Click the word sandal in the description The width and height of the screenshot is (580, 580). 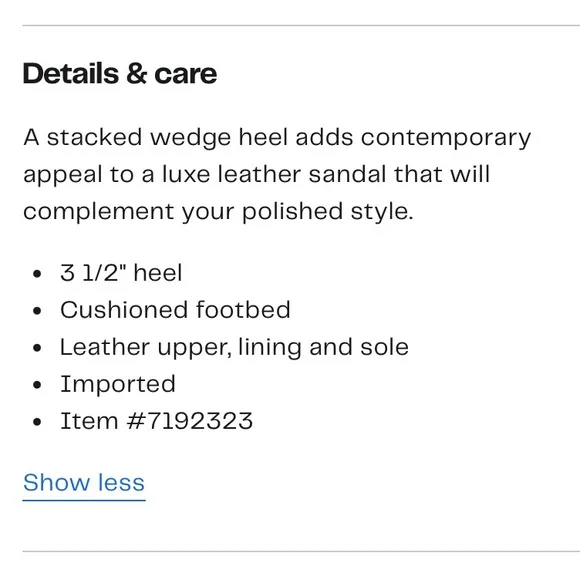(x=347, y=174)
